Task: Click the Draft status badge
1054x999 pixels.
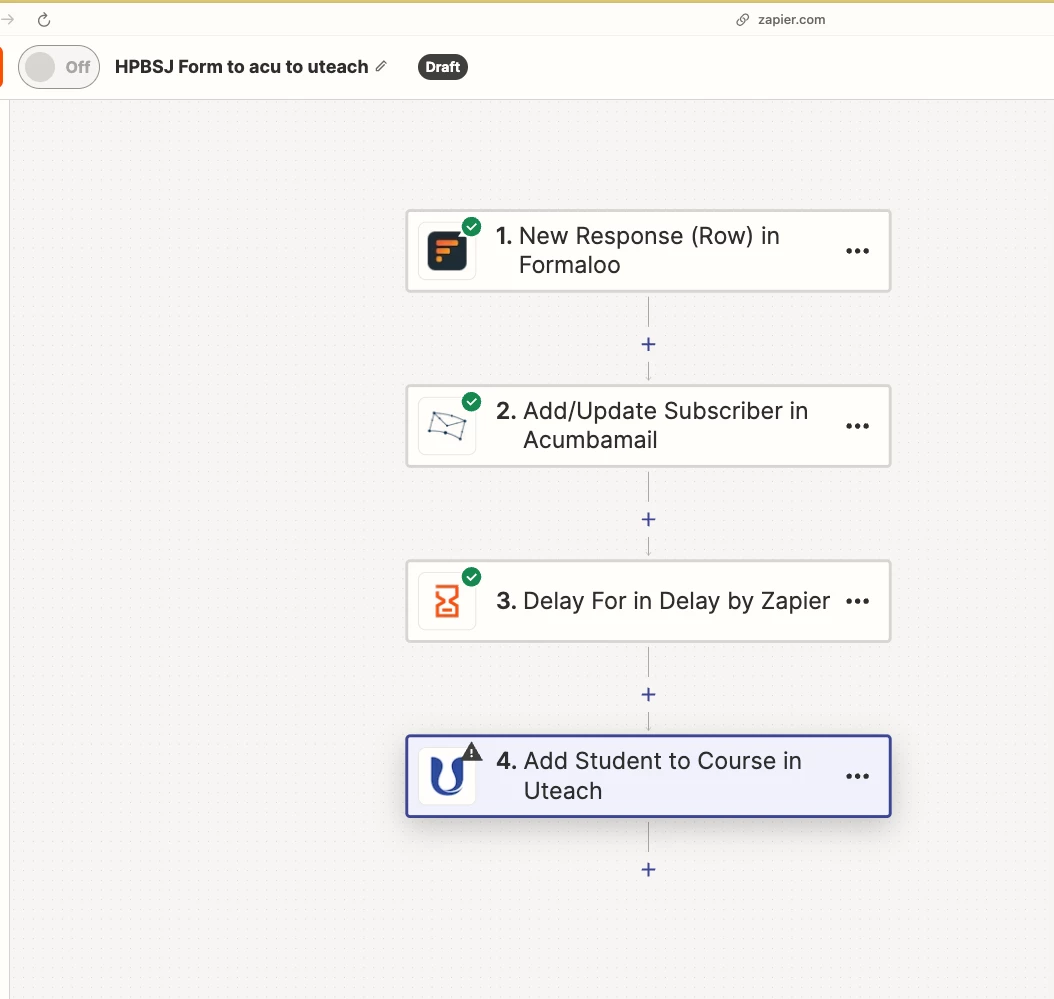Action: (x=442, y=67)
